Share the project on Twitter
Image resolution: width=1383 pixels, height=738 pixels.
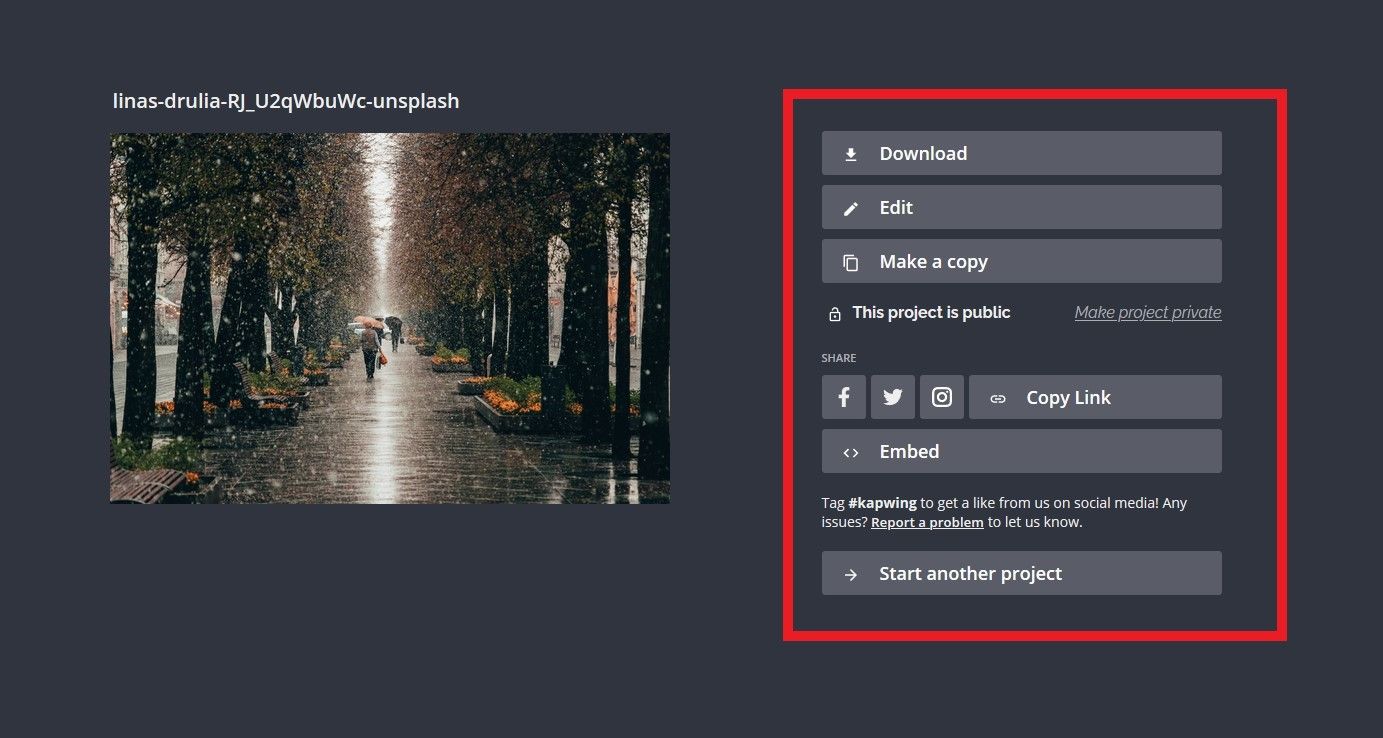(x=892, y=397)
